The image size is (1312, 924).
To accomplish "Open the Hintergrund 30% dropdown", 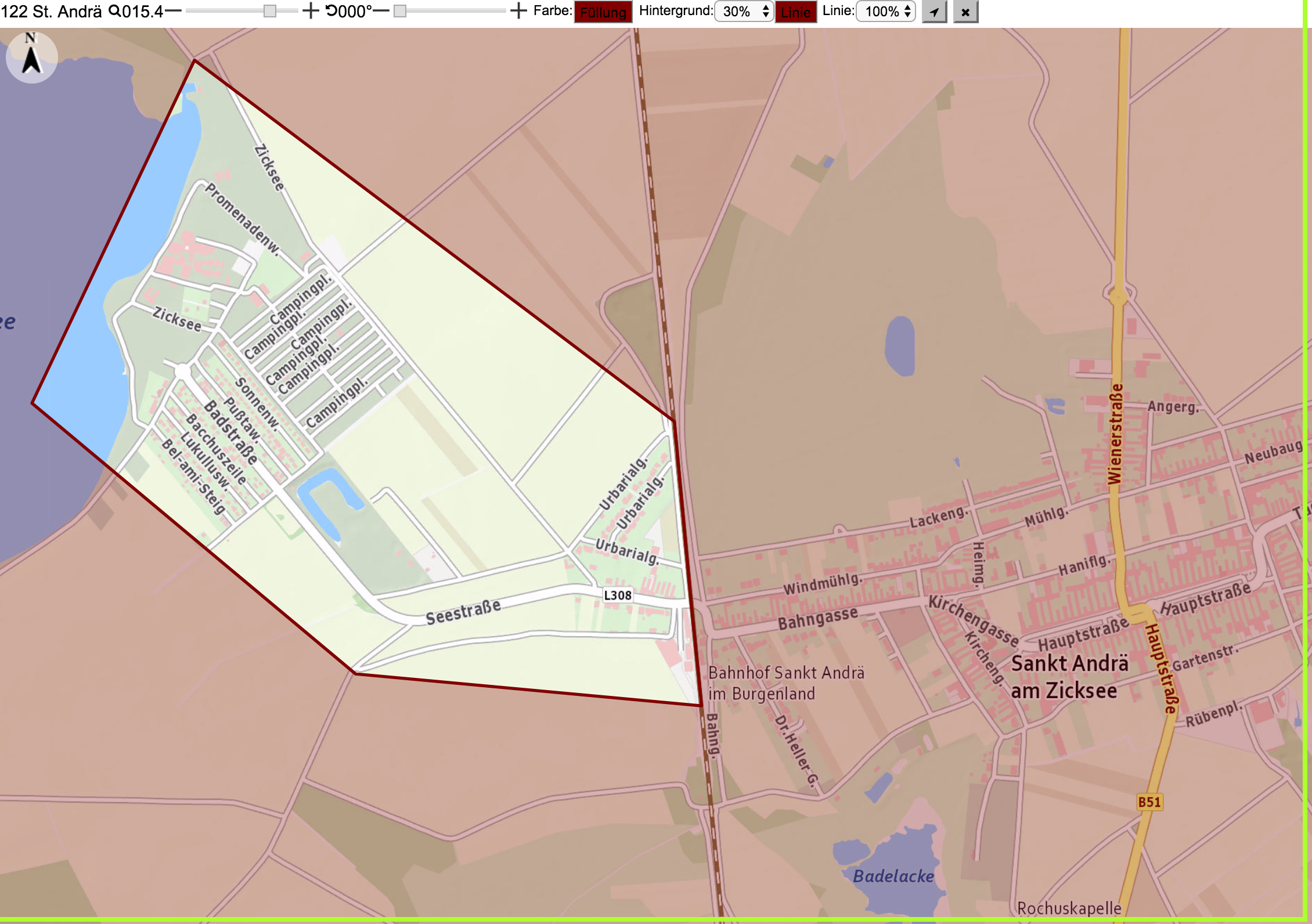I will (x=744, y=12).
